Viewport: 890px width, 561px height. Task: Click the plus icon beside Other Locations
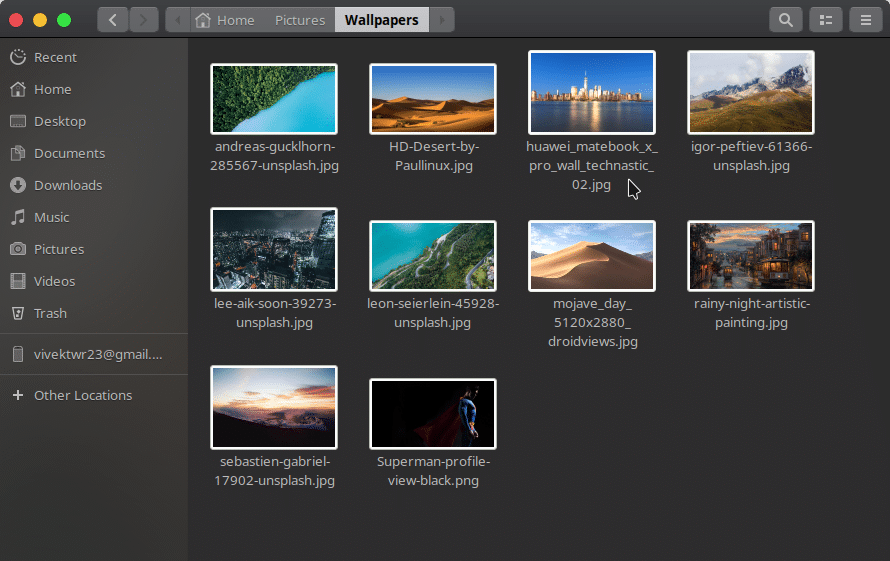(x=18, y=395)
